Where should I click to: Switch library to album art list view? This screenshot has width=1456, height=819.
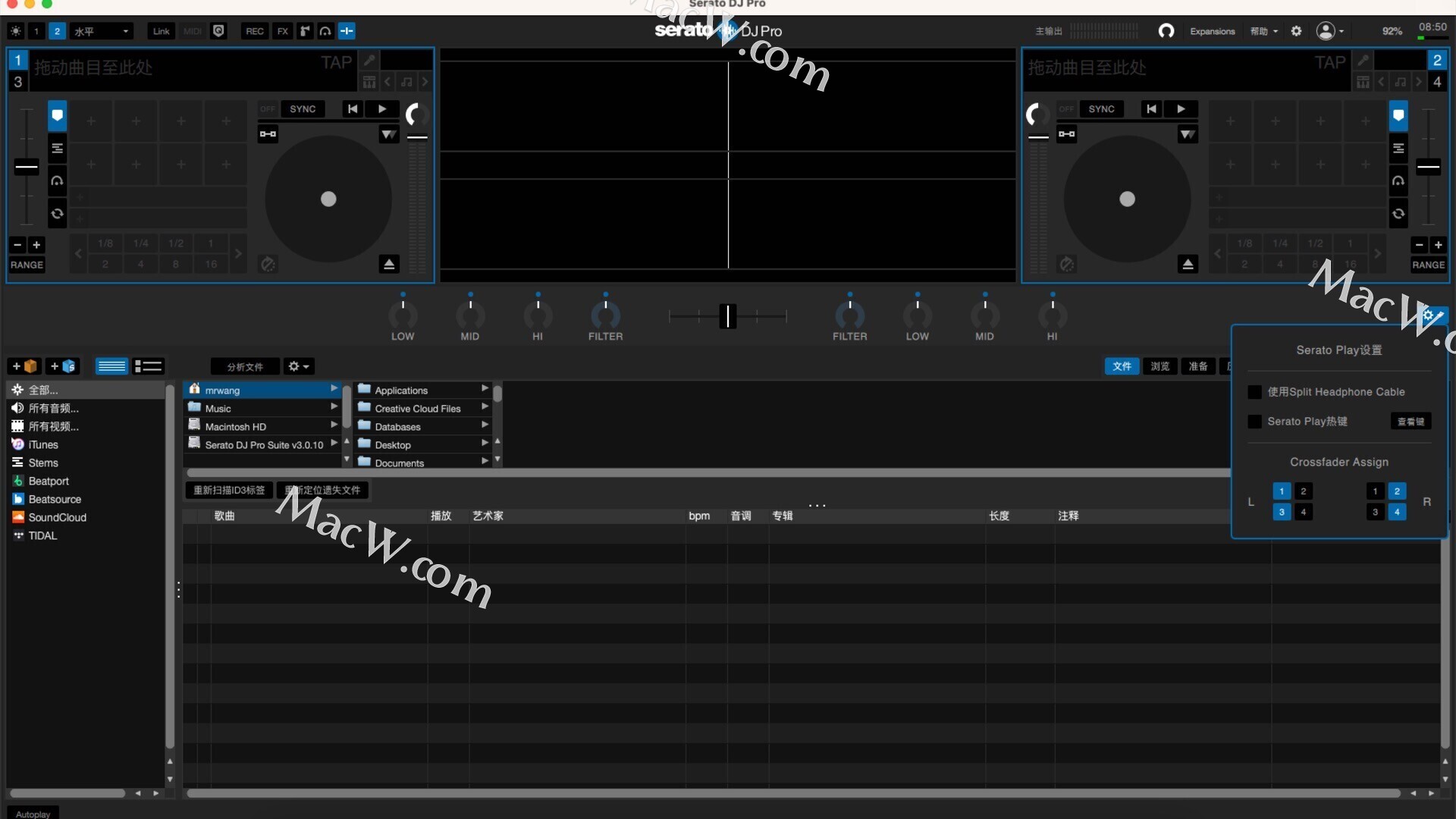[149, 366]
